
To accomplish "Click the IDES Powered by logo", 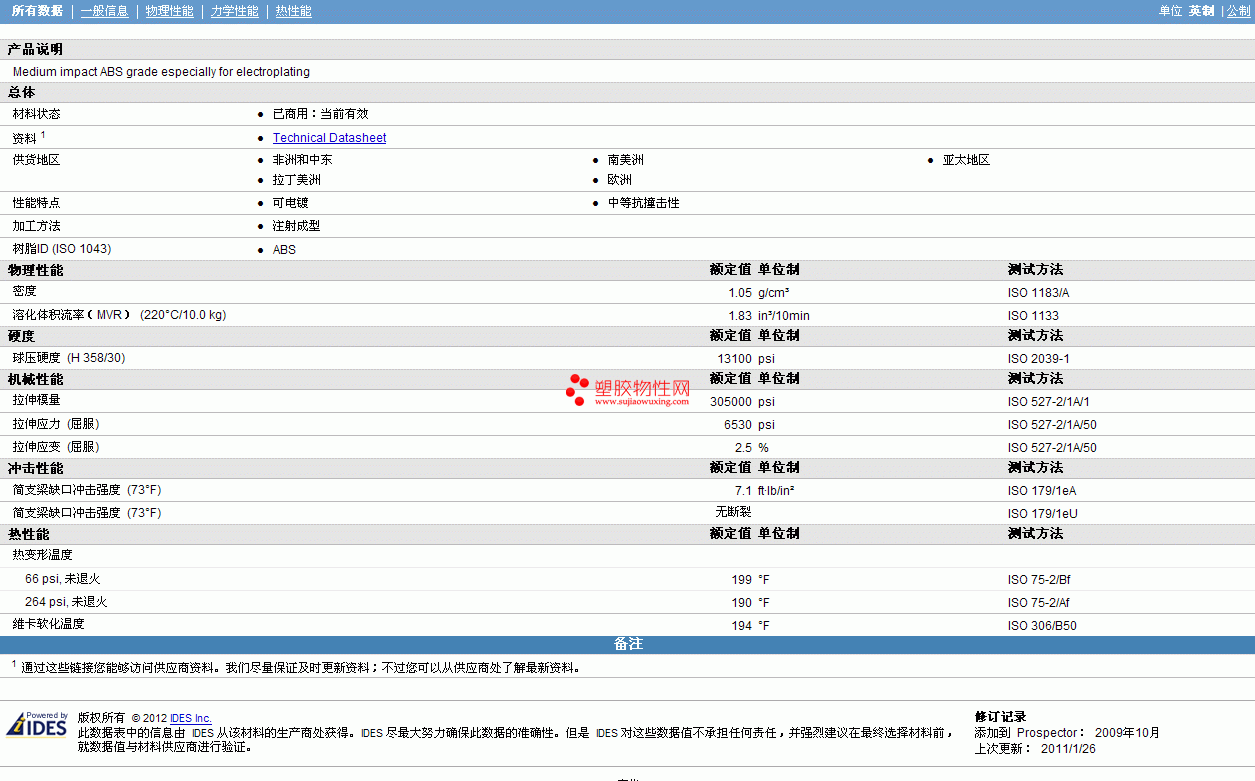I will 37,724.
